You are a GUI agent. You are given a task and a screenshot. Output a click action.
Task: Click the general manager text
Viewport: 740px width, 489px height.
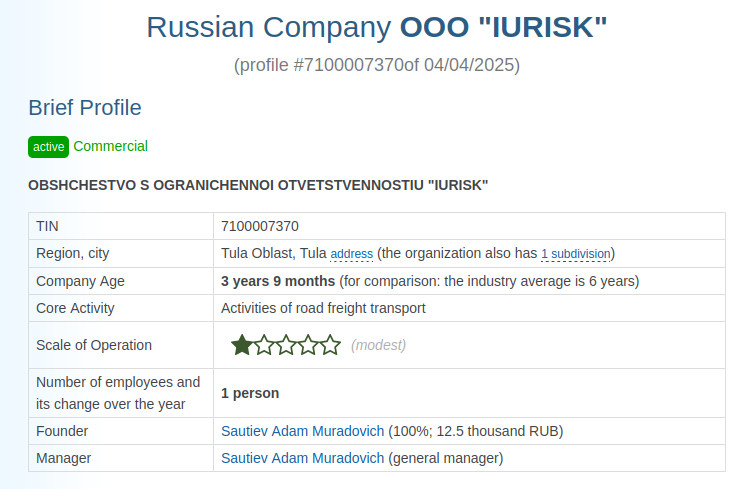(446, 458)
